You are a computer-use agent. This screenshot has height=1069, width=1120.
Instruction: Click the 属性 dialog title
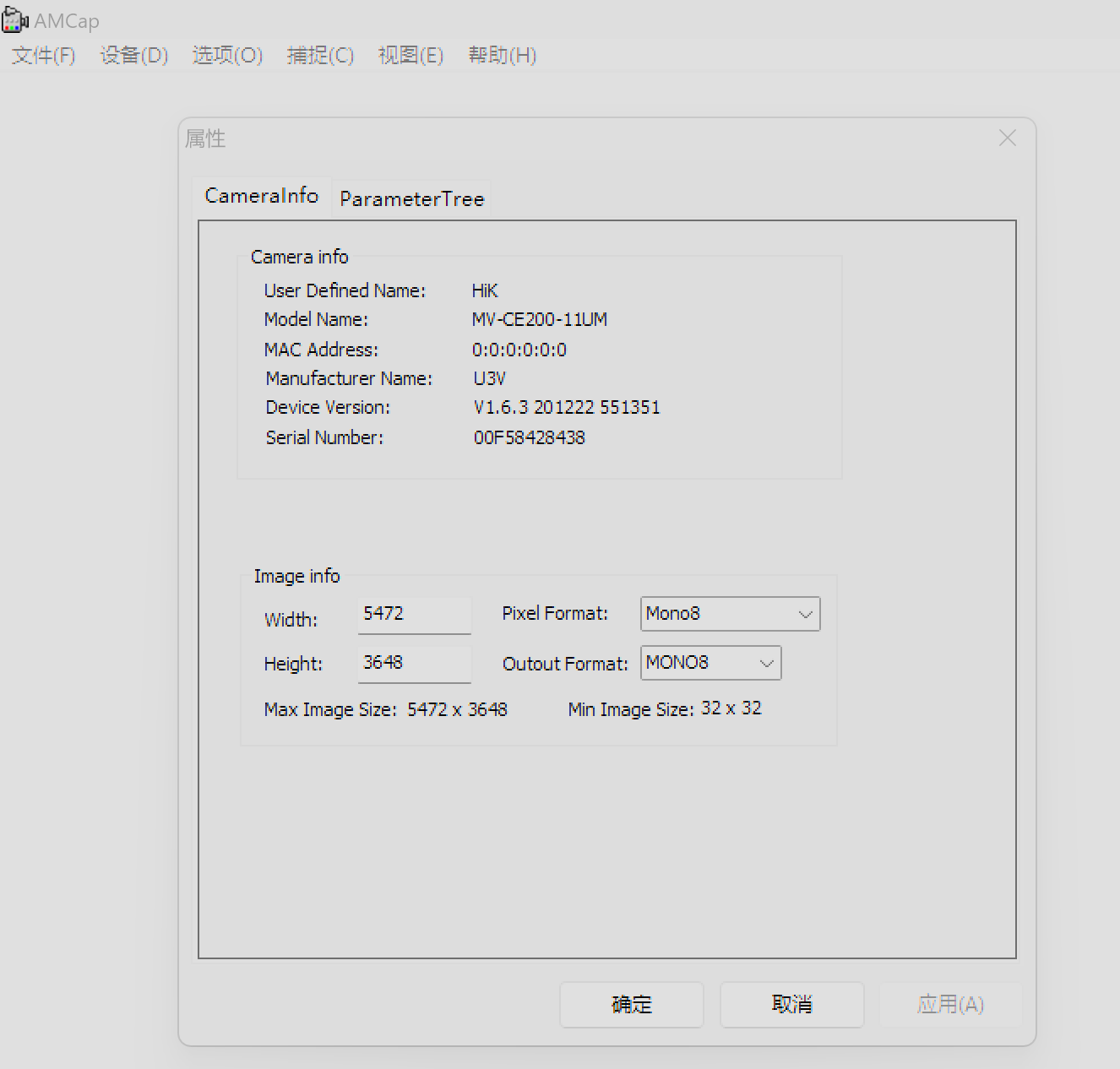coord(205,138)
